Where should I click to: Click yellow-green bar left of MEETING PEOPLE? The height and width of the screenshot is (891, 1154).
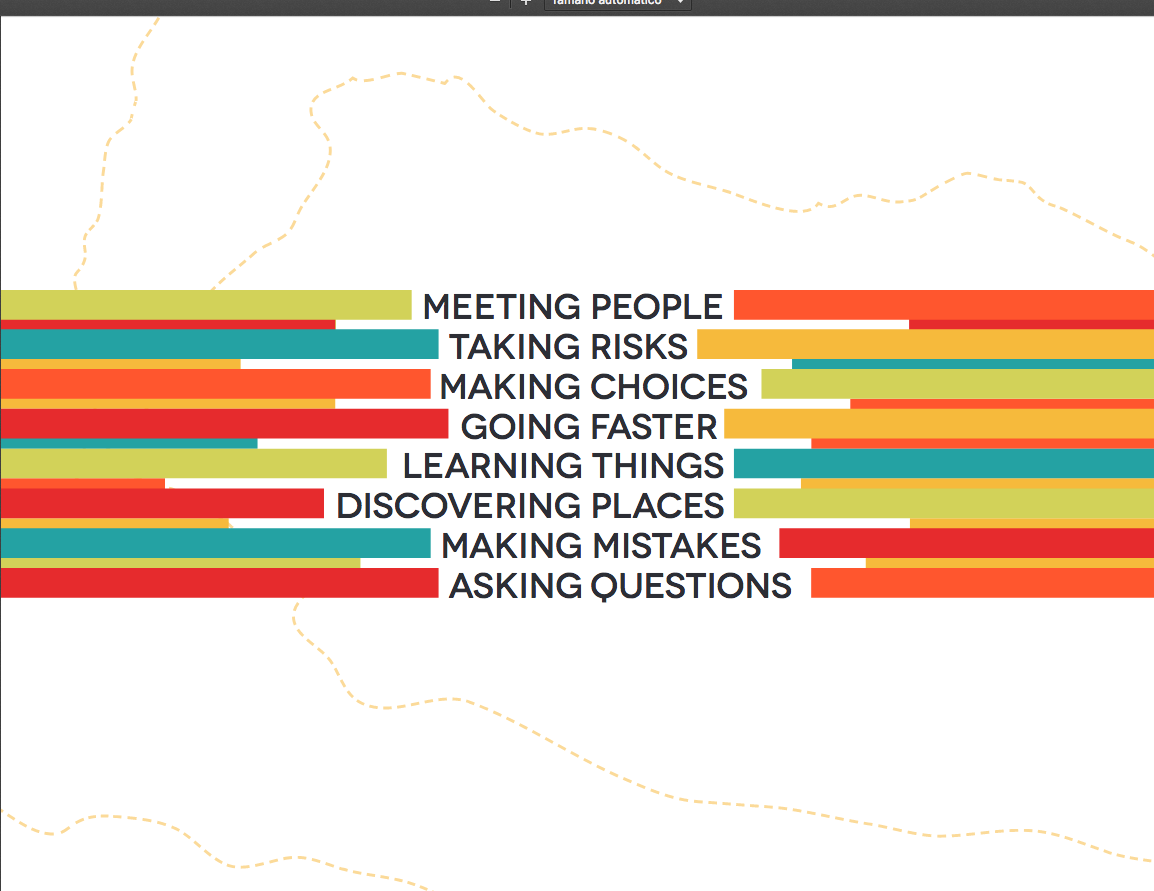click(x=205, y=305)
